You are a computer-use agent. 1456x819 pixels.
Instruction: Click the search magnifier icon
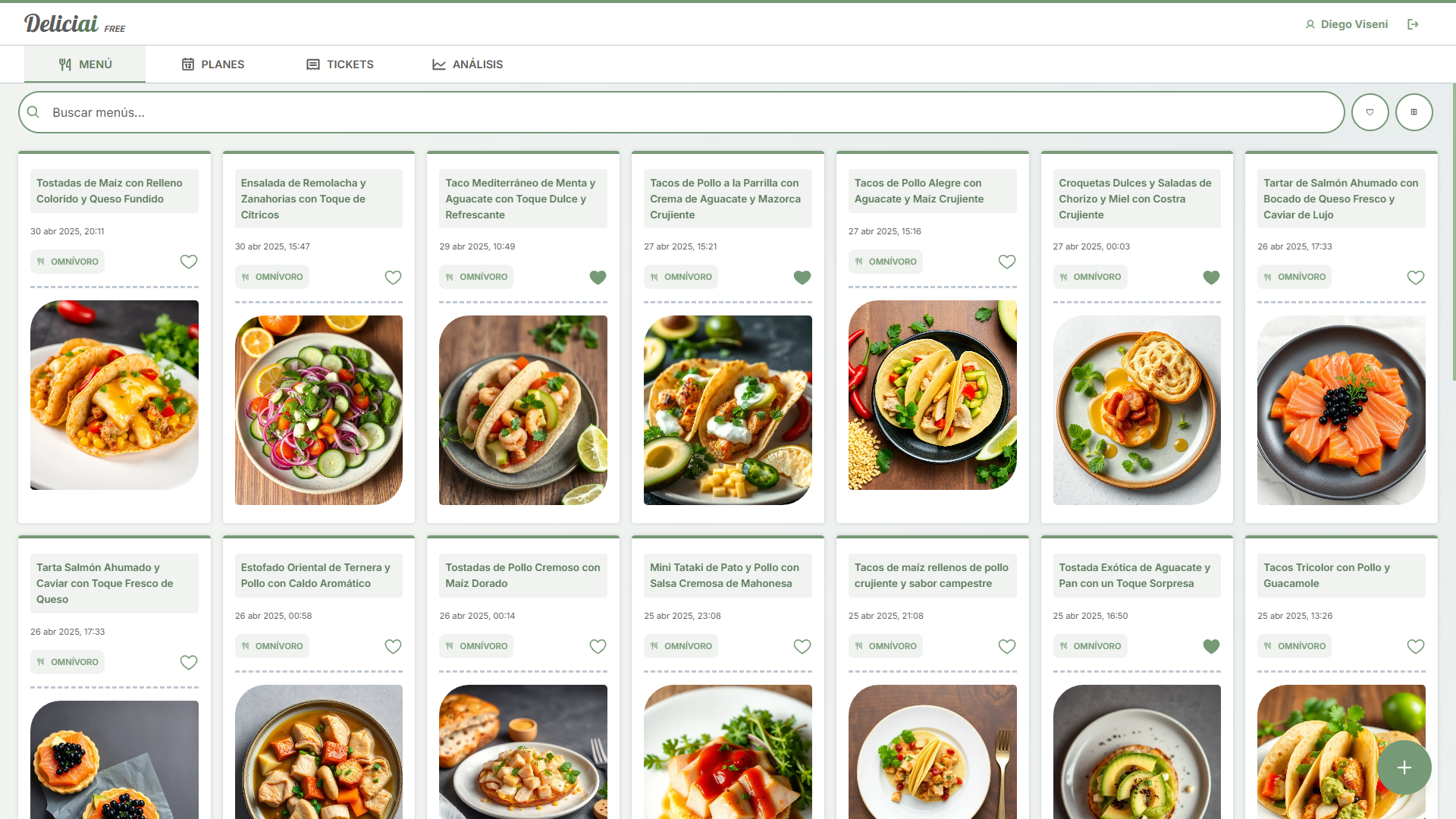point(33,112)
